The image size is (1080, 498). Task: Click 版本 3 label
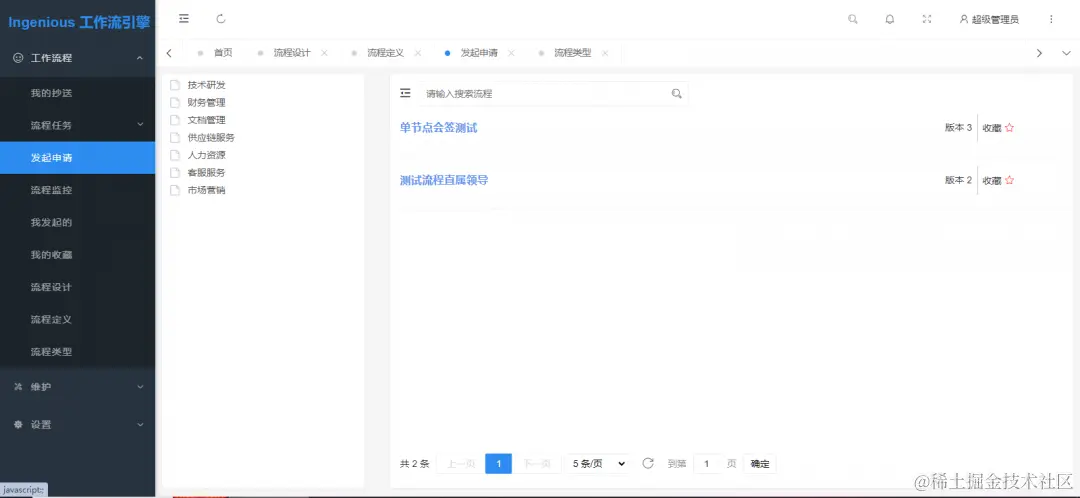coord(958,127)
